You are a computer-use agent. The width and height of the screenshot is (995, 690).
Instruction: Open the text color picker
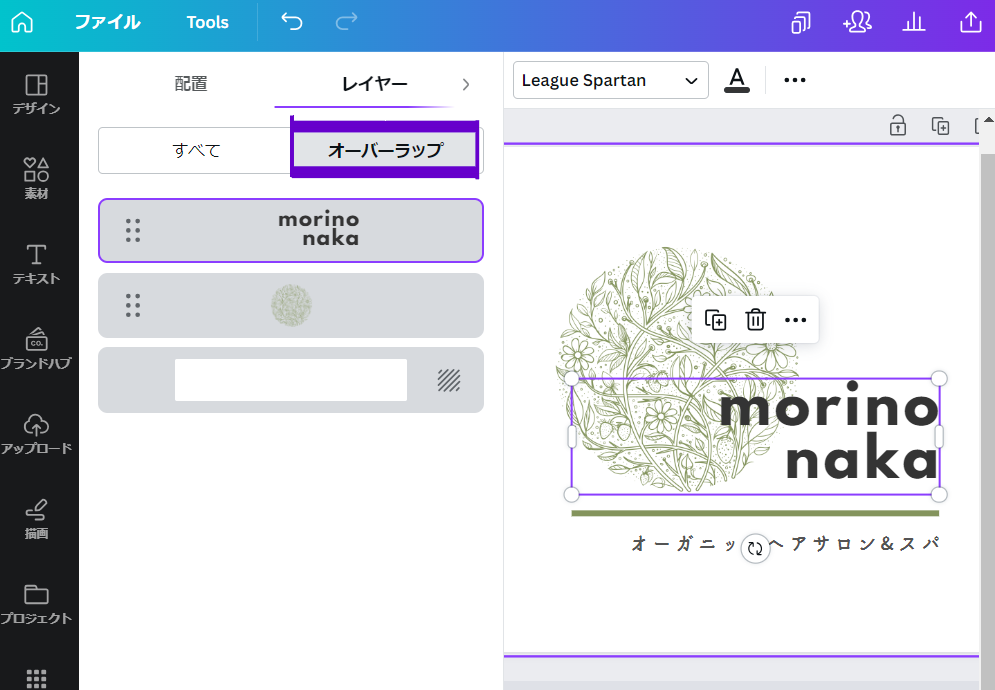click(x=737, y=81)
